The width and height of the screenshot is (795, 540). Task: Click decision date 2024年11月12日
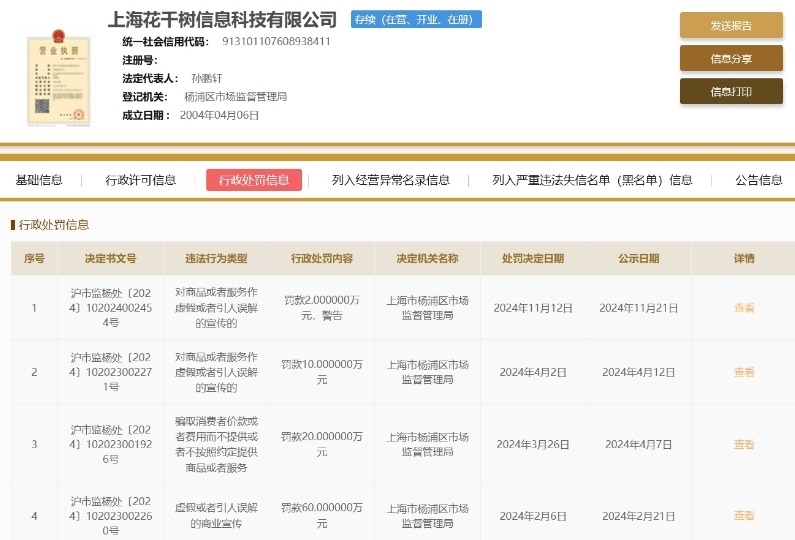[533, 308]
